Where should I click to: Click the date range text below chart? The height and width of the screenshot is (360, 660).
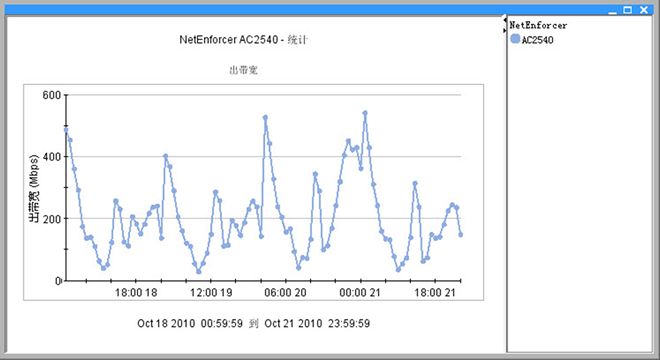pos(253,323)
